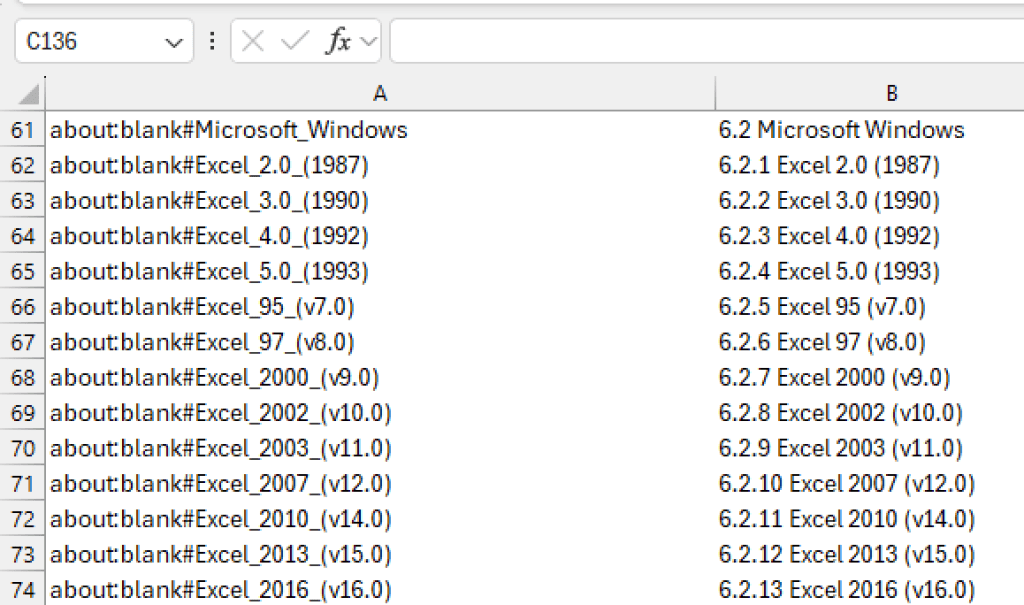
Task: Click the about:blank#Excel_95_(v7.0) cell
Action: click(380, 306)
